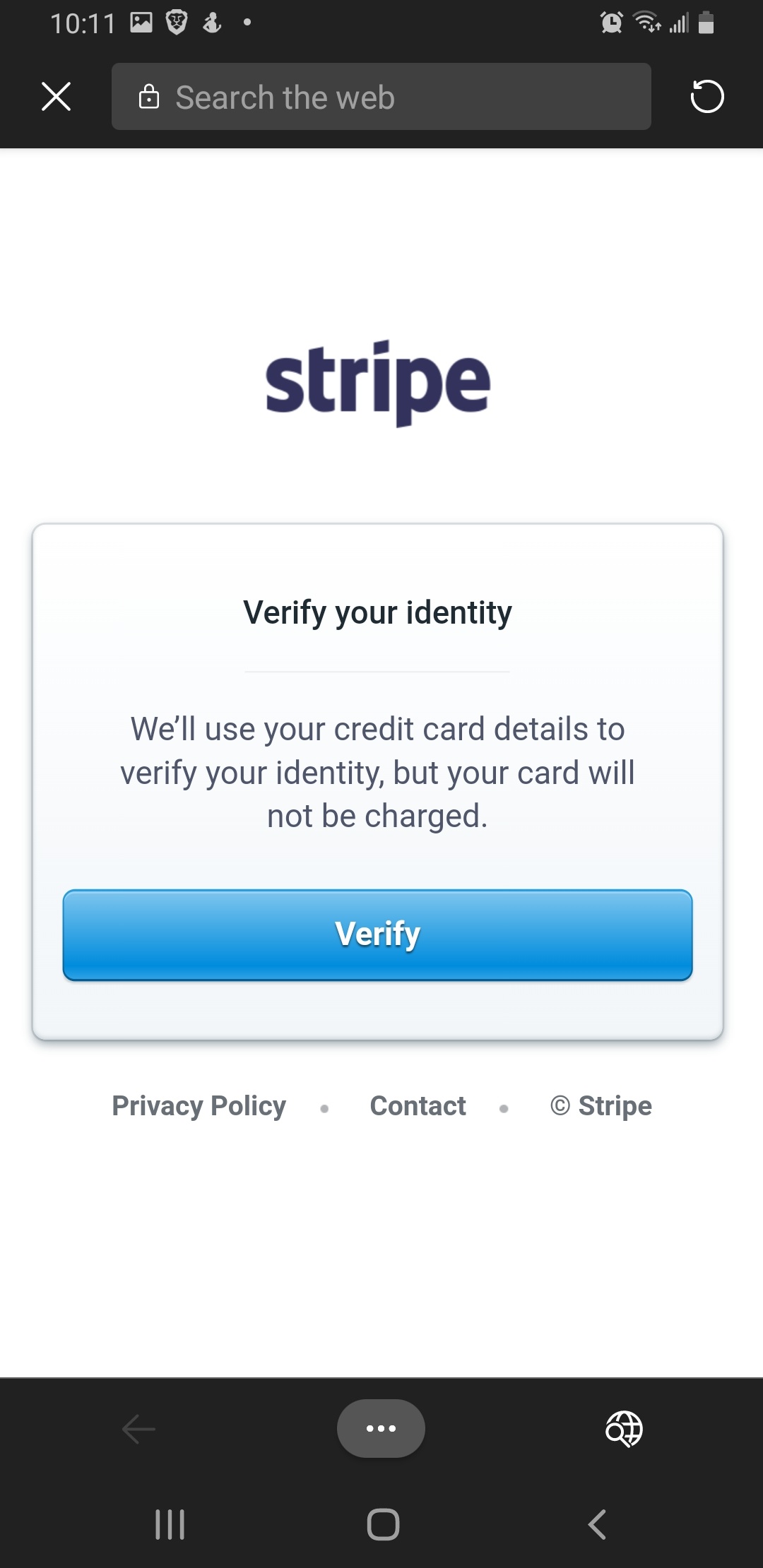
Task: Tap the Android system back chevron
Action: (x=597, y=1524)
